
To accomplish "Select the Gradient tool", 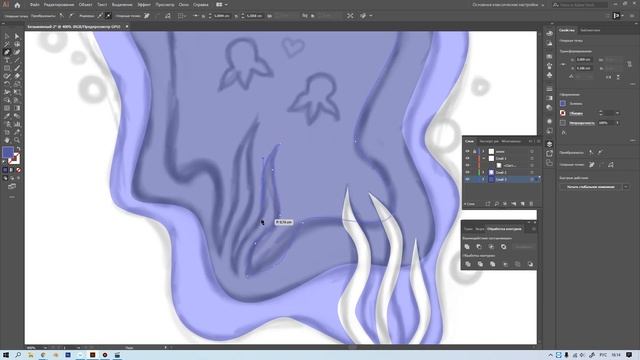I will tap(17, 108).
